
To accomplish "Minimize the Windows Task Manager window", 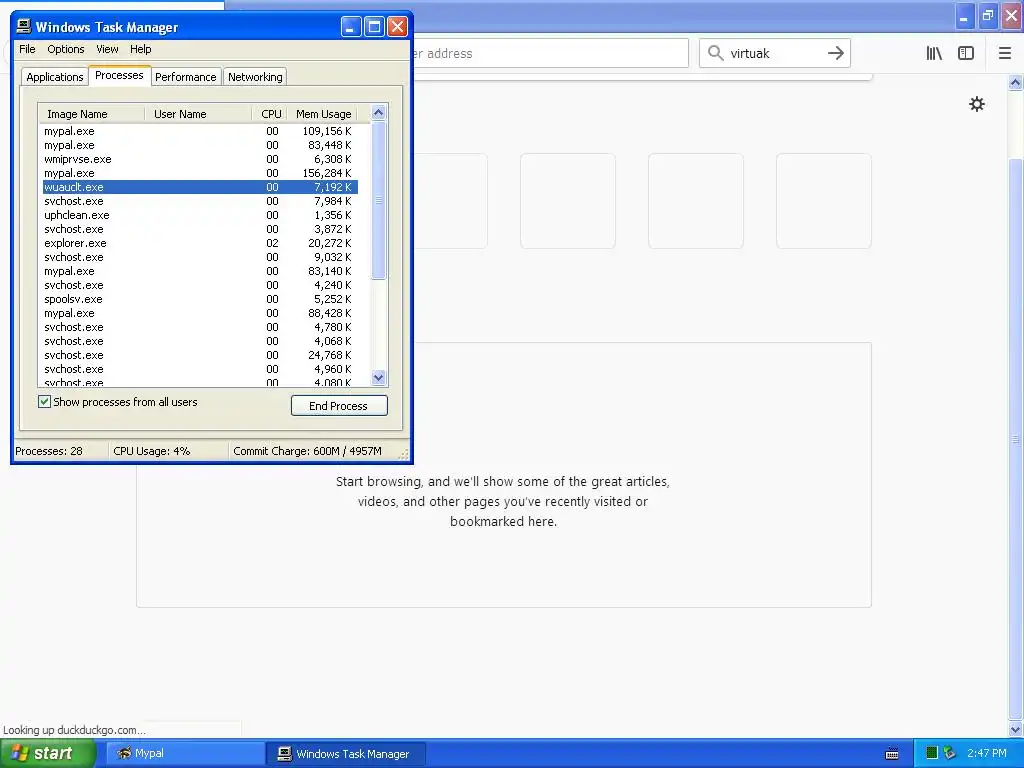I will pos(351,27).
